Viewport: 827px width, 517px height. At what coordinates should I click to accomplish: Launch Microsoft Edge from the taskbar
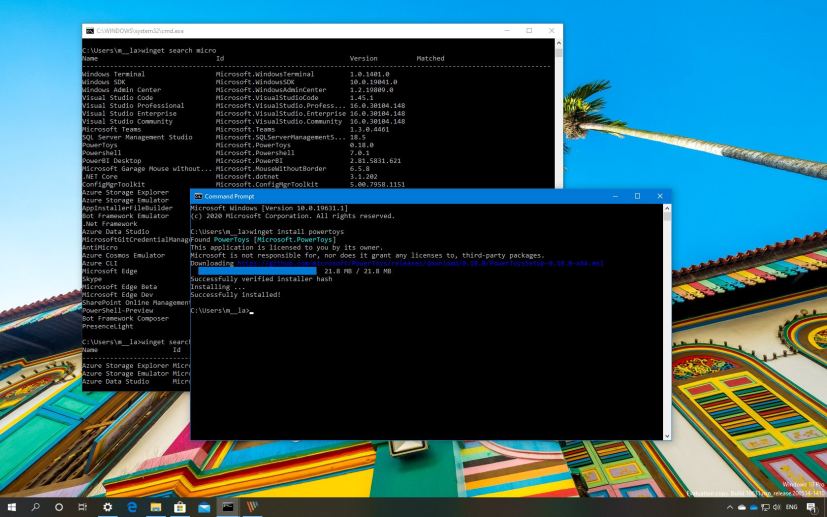[x=132, y=508]
